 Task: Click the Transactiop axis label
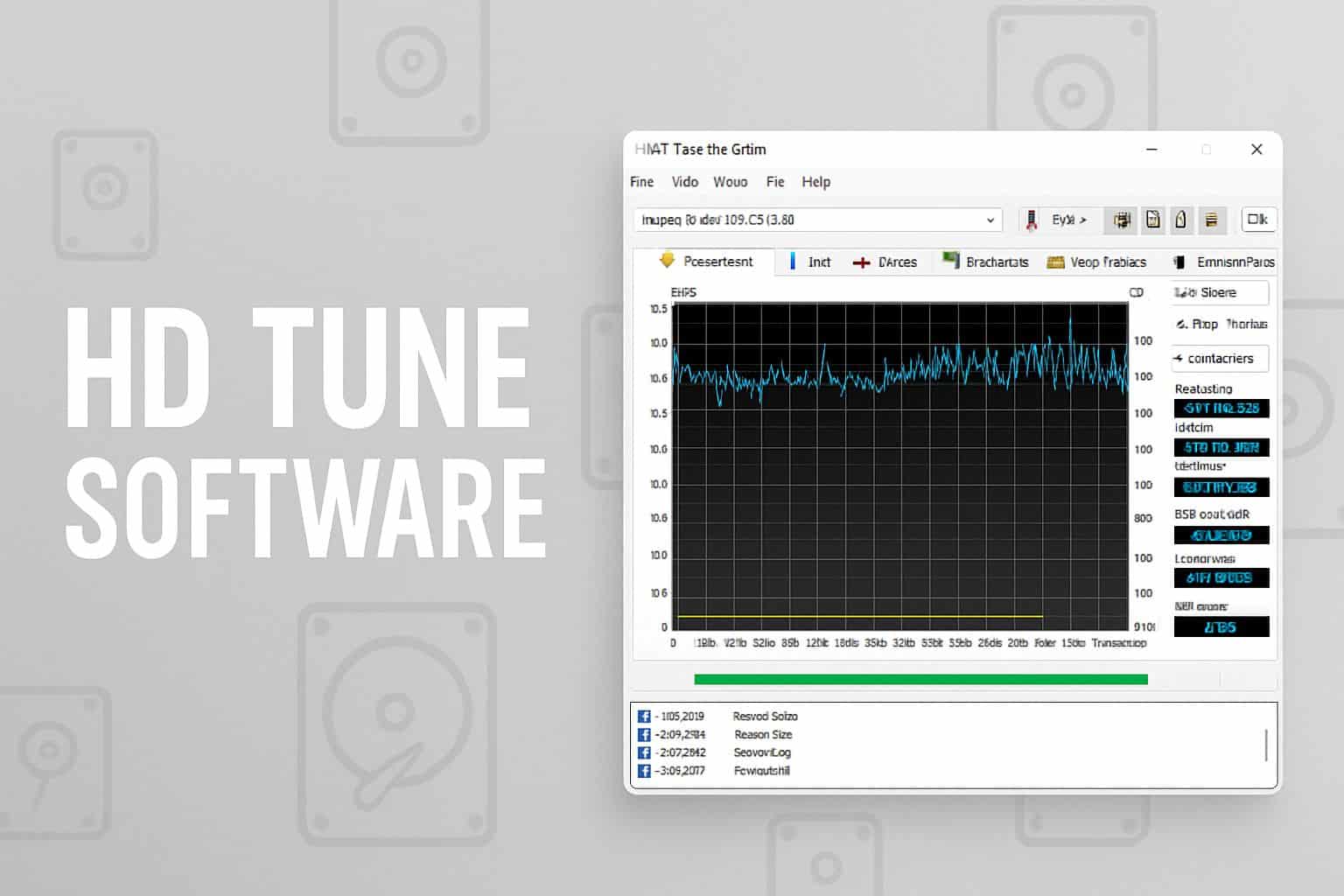coord(1118,642)
